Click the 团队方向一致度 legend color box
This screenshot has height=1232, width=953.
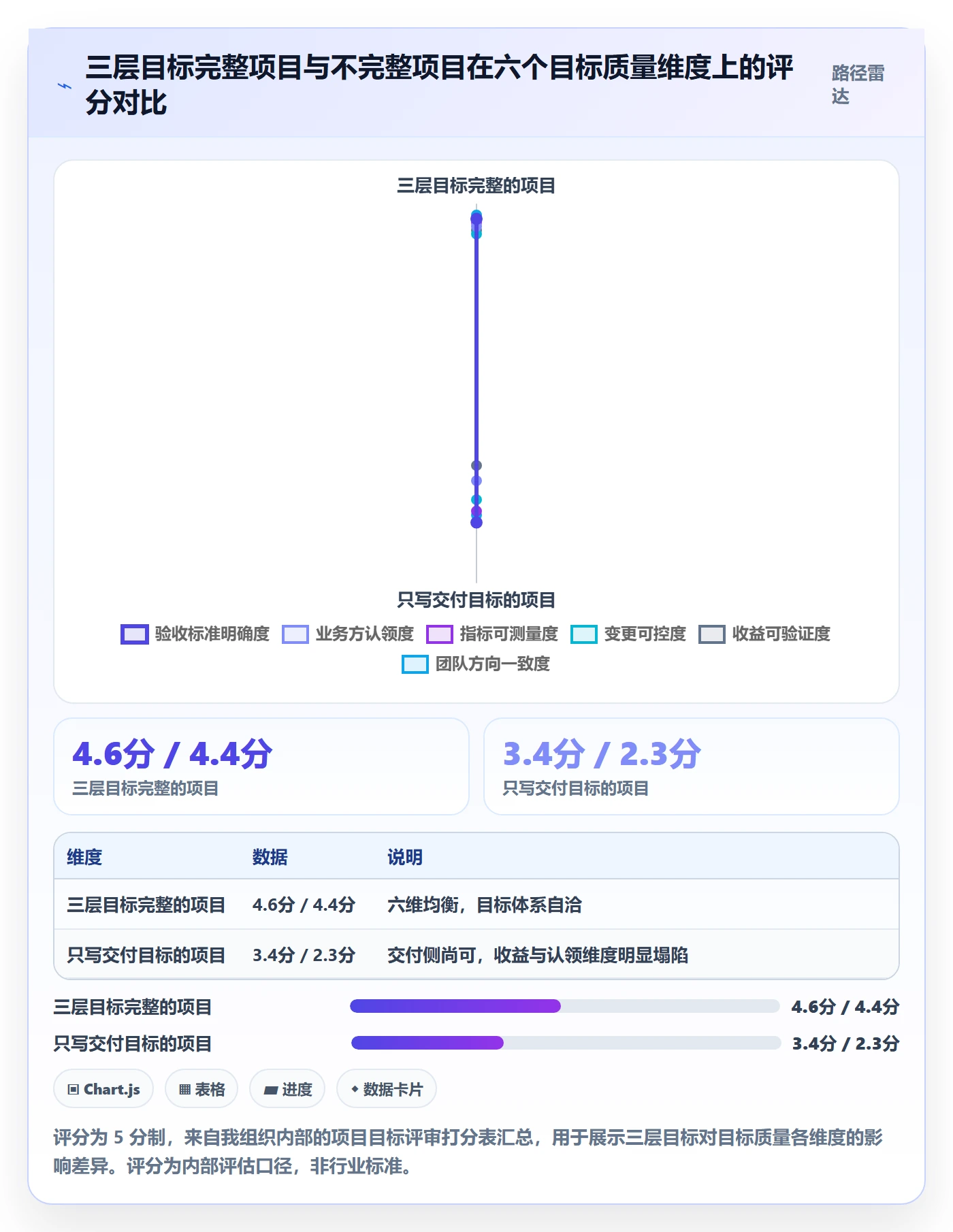[x=415, y=664]
